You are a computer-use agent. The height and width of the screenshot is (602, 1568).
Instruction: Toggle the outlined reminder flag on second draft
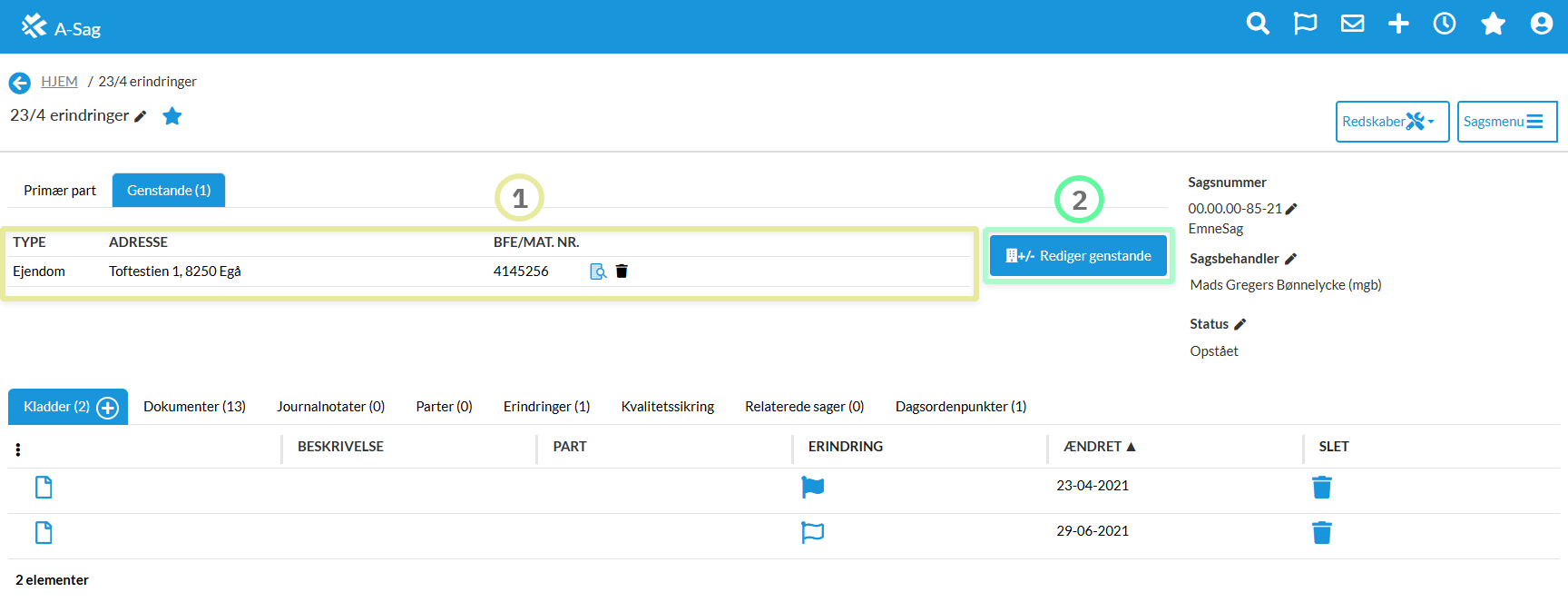point(812,533)
